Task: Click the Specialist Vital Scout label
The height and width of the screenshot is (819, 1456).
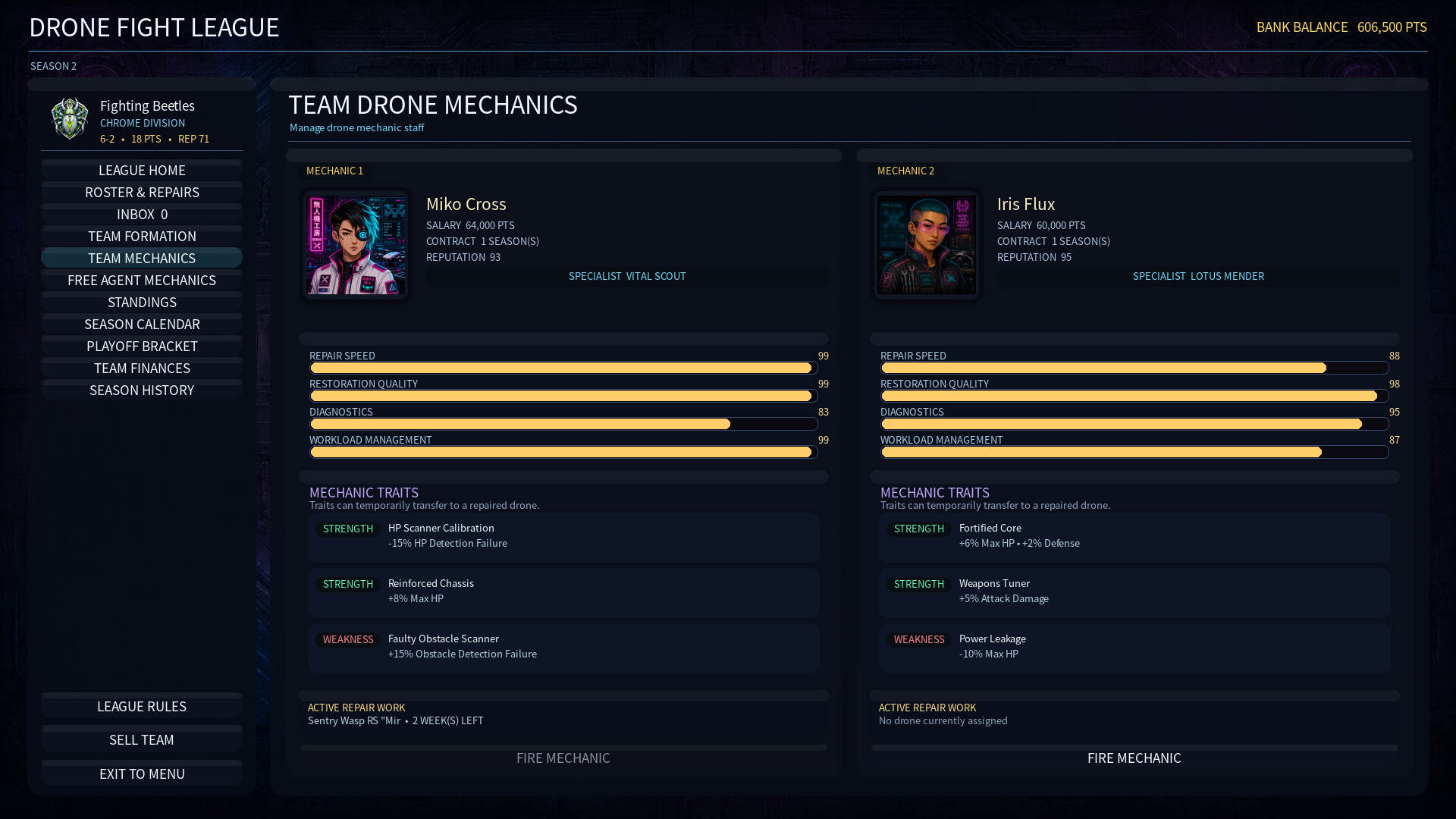Action: coord(627,276)
